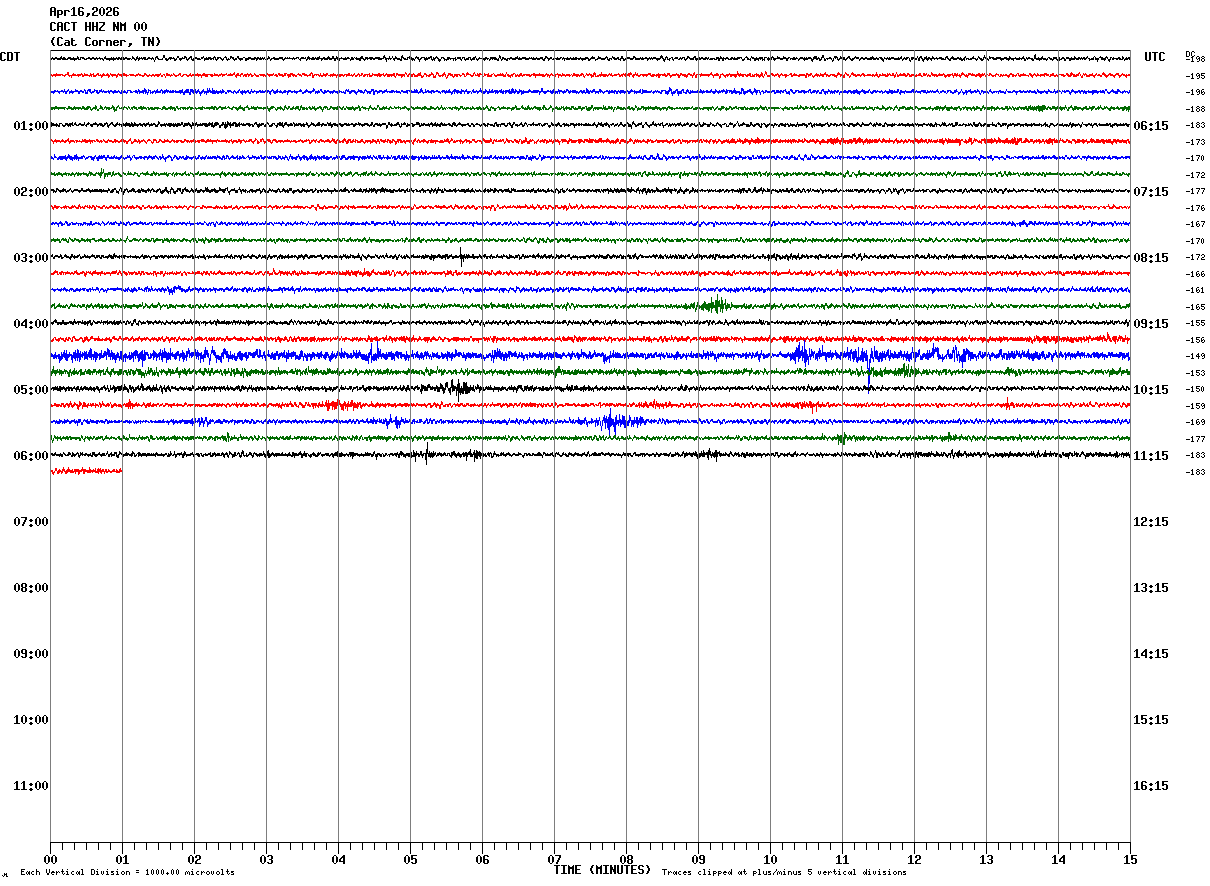This screenshot has width=1210, height=886.
Task: Select minute 00 on the time axis
Action: click(x=50, y=859)
